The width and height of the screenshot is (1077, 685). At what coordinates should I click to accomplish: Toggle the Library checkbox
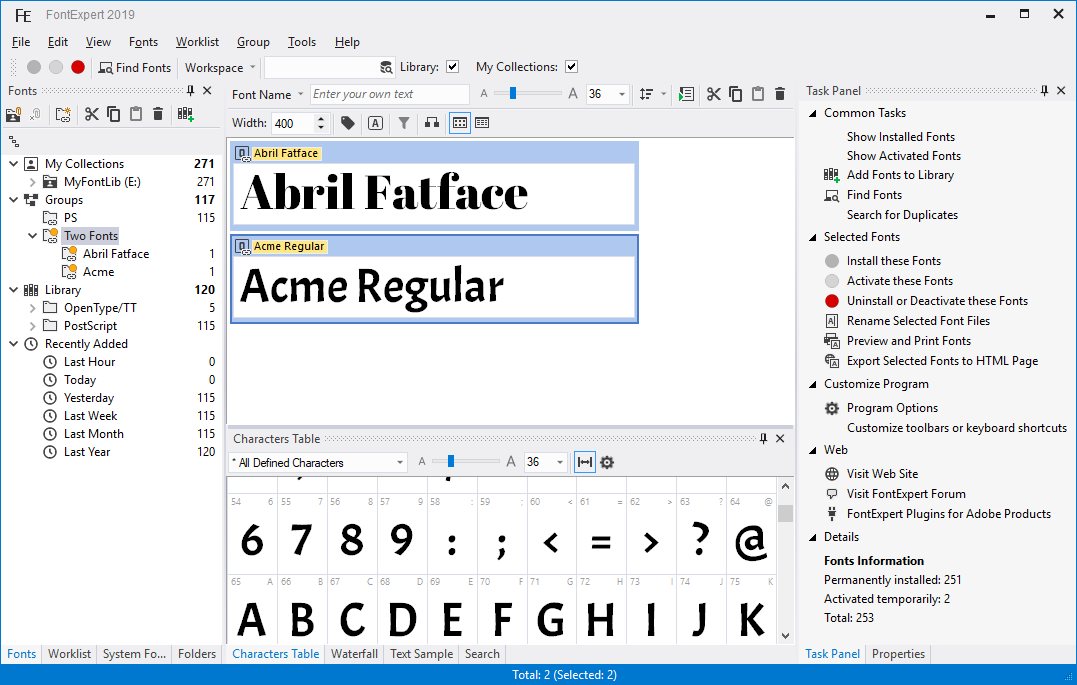pos(452,67)
